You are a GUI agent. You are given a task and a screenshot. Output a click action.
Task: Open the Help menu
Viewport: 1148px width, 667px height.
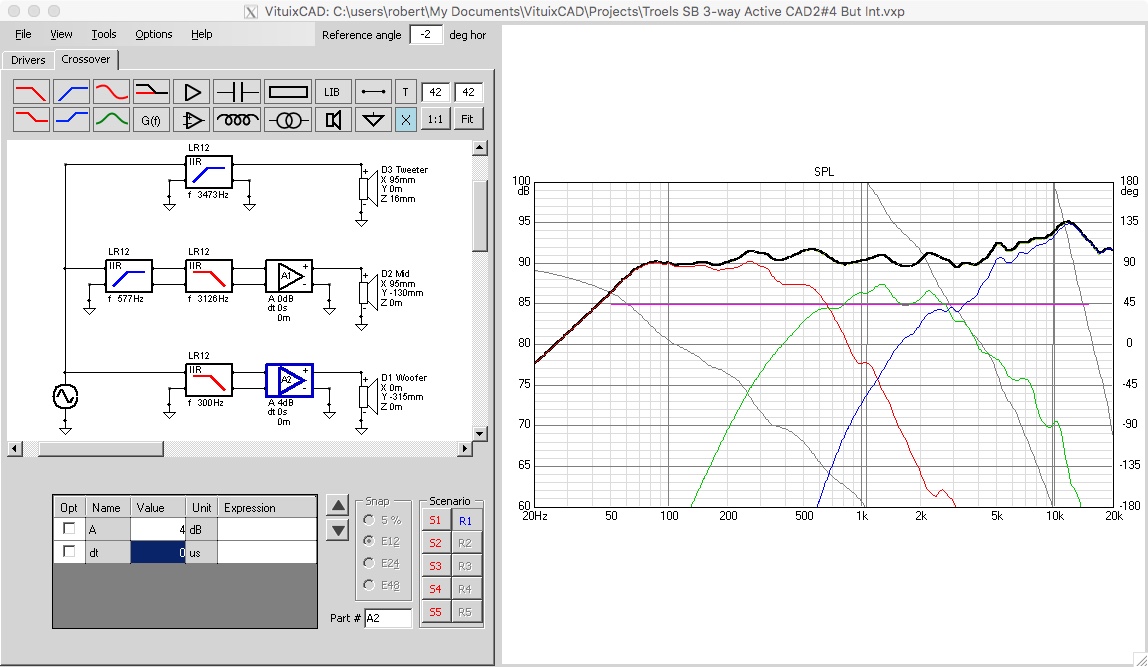click(x=201, y=34)
